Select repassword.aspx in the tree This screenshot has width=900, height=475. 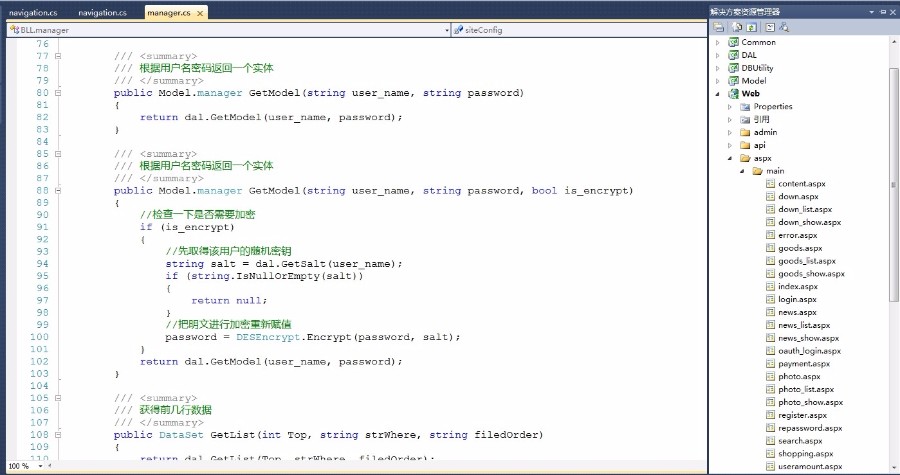[x=810, y=428]
